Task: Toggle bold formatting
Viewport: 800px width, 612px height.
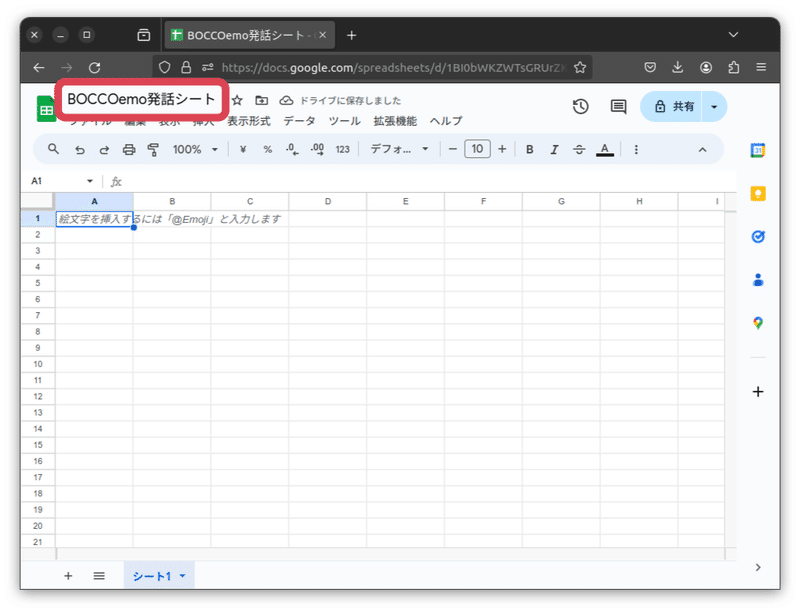Action: (x=530, y=149)
